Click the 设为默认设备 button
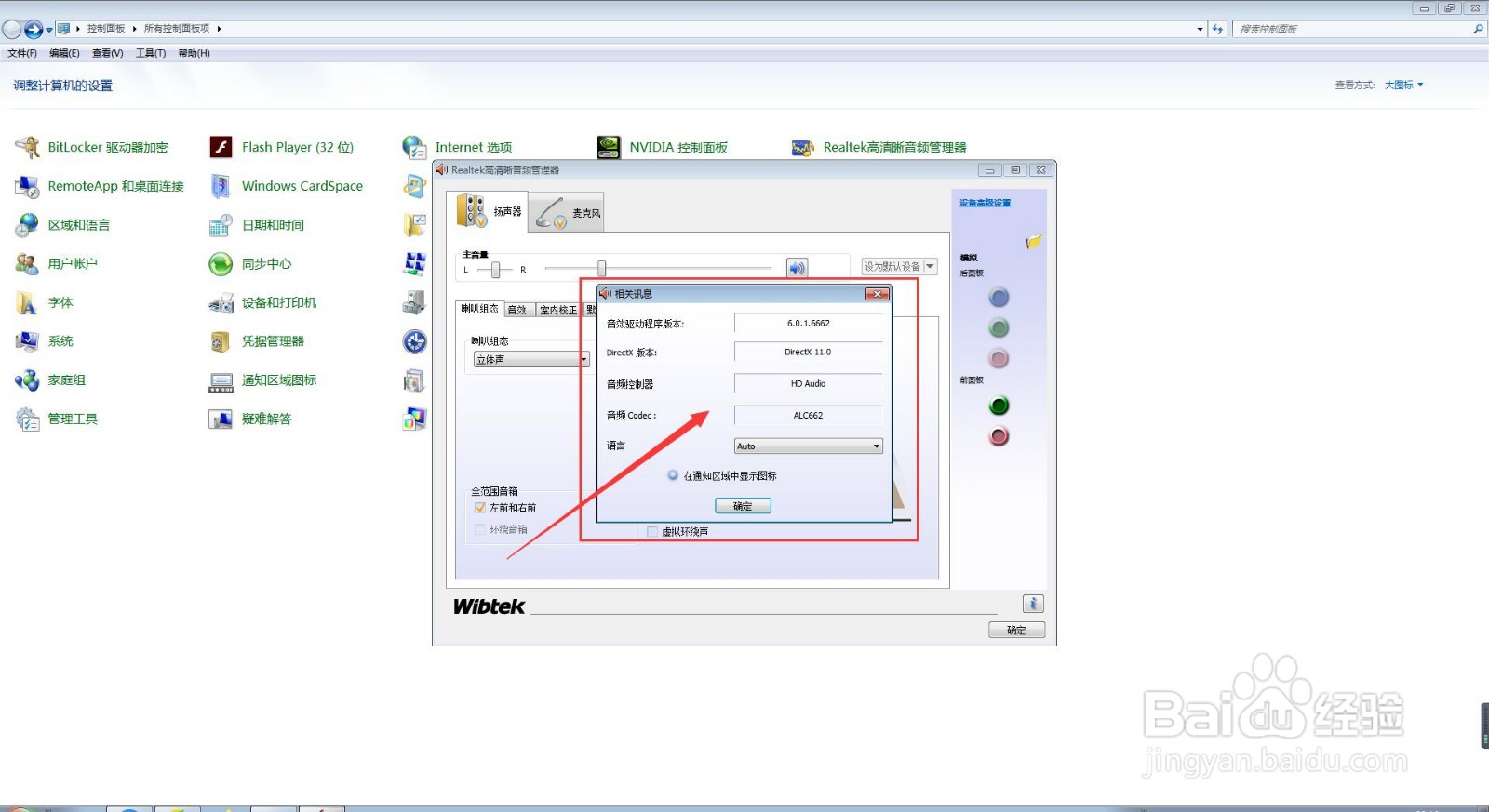 892,267
